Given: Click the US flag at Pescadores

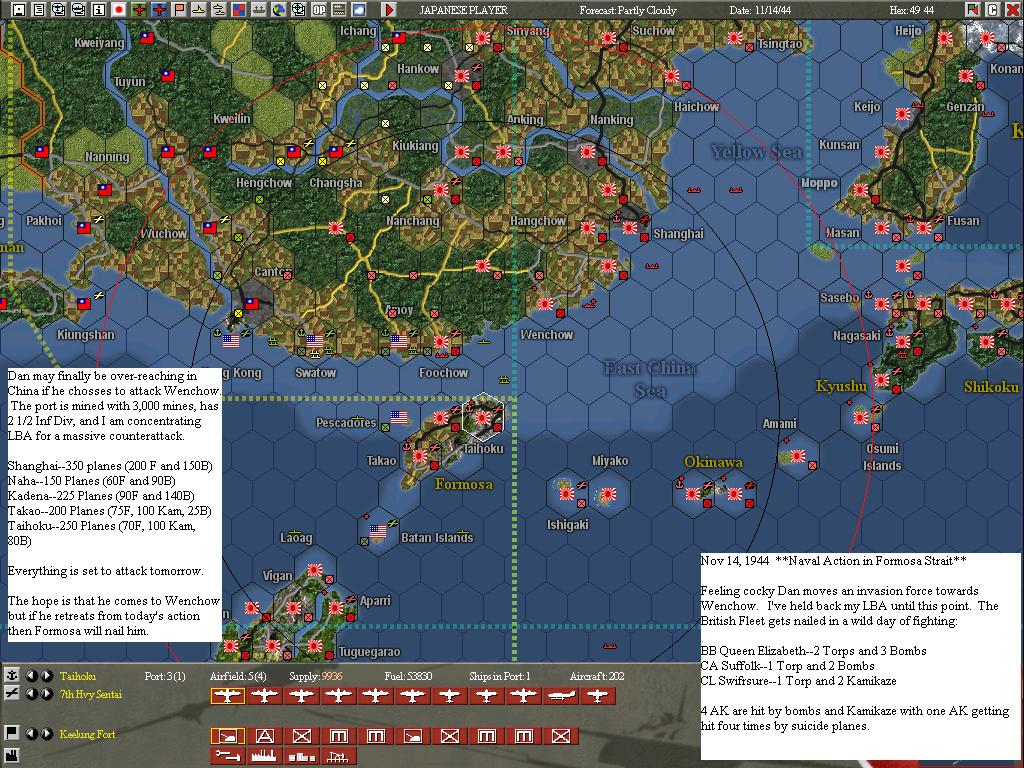Looking at the screenshot, I should coord(399,417).
